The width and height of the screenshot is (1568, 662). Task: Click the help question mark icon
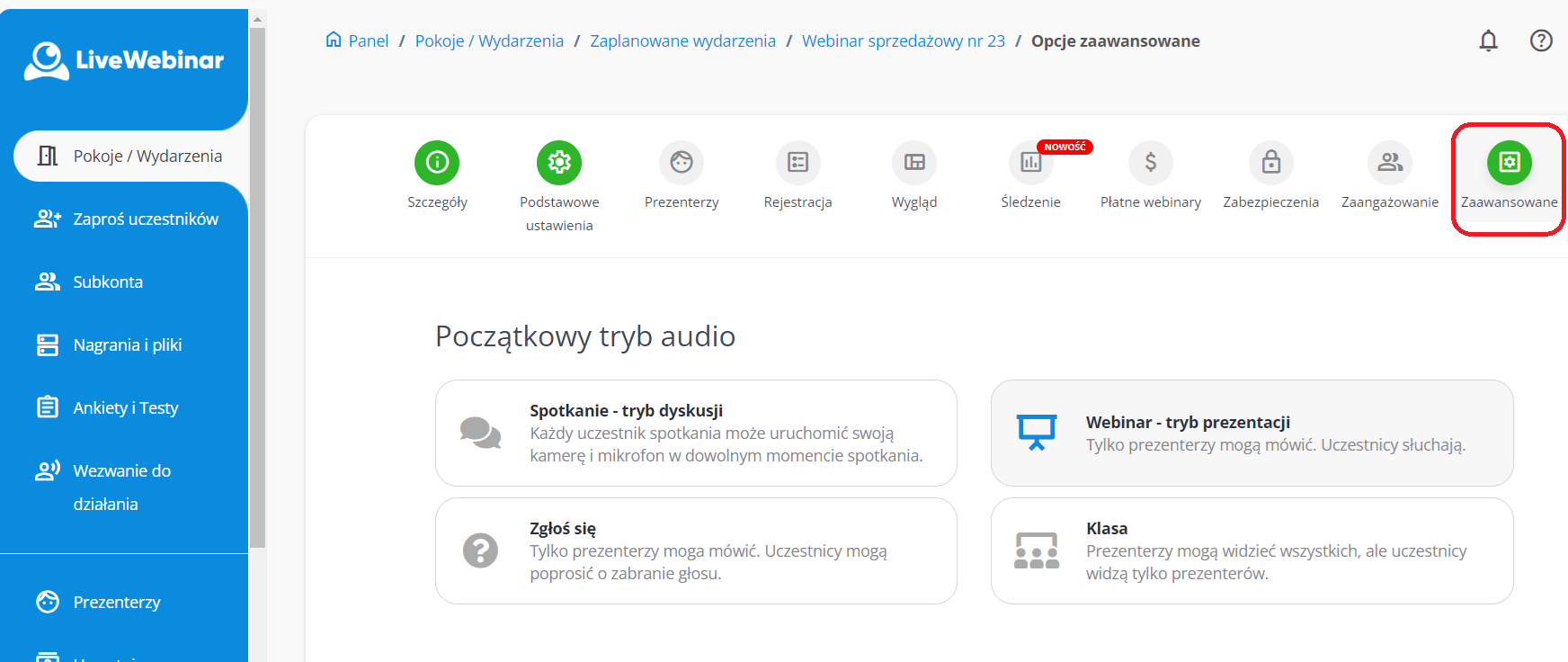pyautogui.click(x=1541, y=41)
